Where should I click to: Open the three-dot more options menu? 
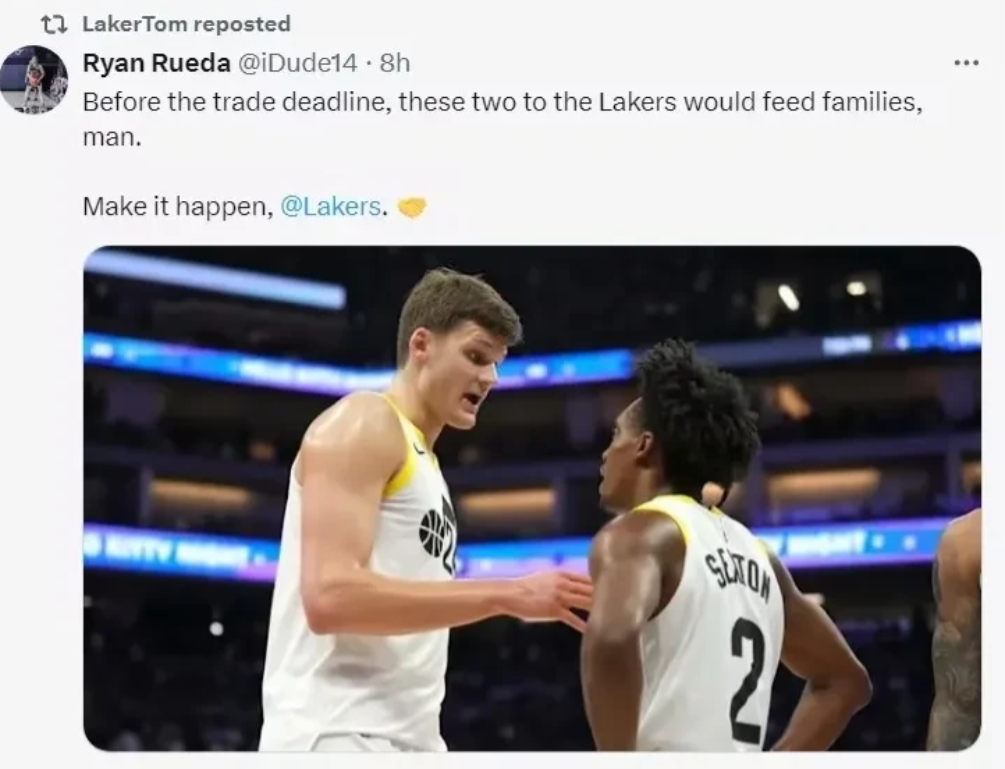tap(965, 63)
